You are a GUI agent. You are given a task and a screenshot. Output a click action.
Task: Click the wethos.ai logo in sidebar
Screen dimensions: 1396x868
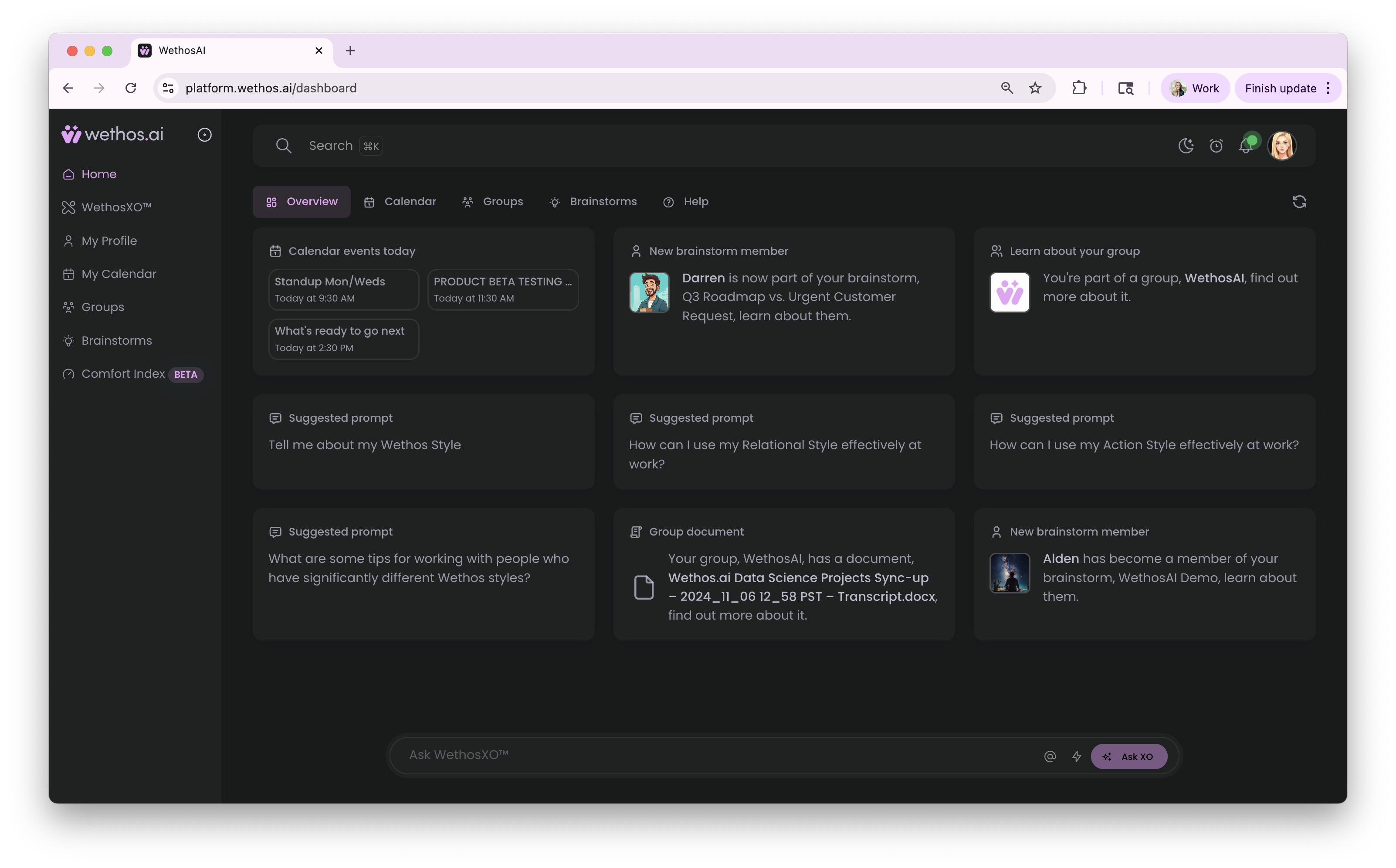coord(112,134)
